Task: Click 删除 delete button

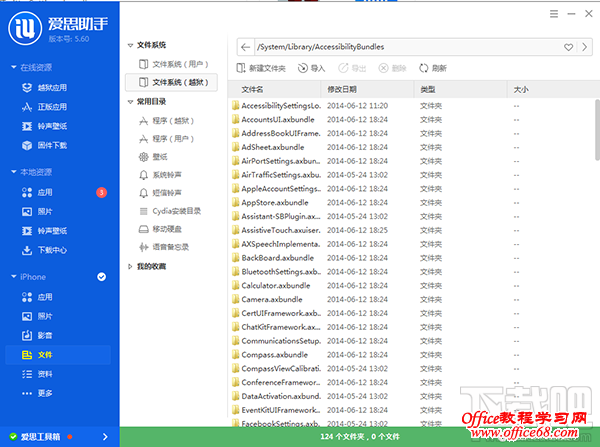Action: (x=393, y=68)
